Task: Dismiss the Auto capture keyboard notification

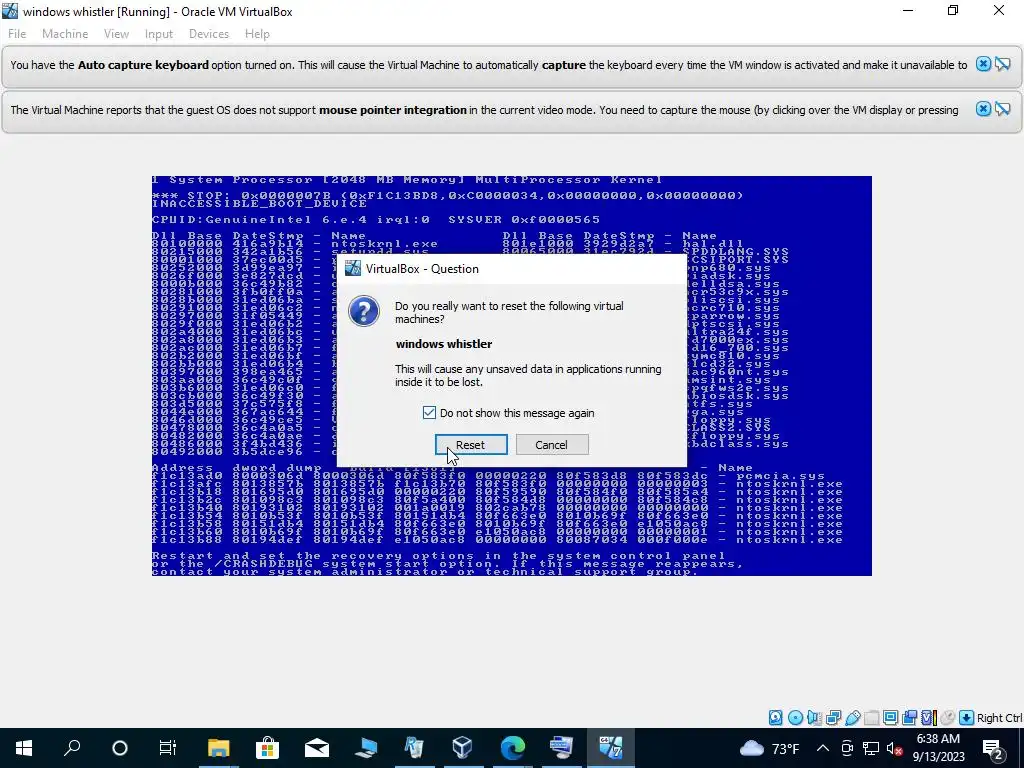Action: tap(984, 64)
